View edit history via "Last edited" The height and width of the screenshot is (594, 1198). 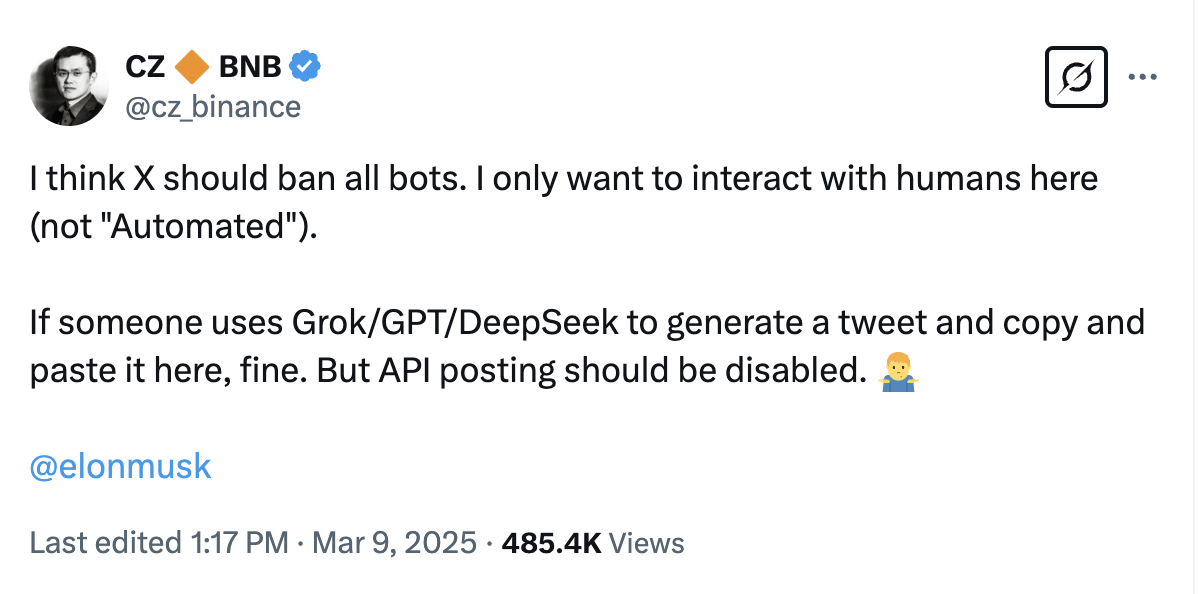click(105, 543)
